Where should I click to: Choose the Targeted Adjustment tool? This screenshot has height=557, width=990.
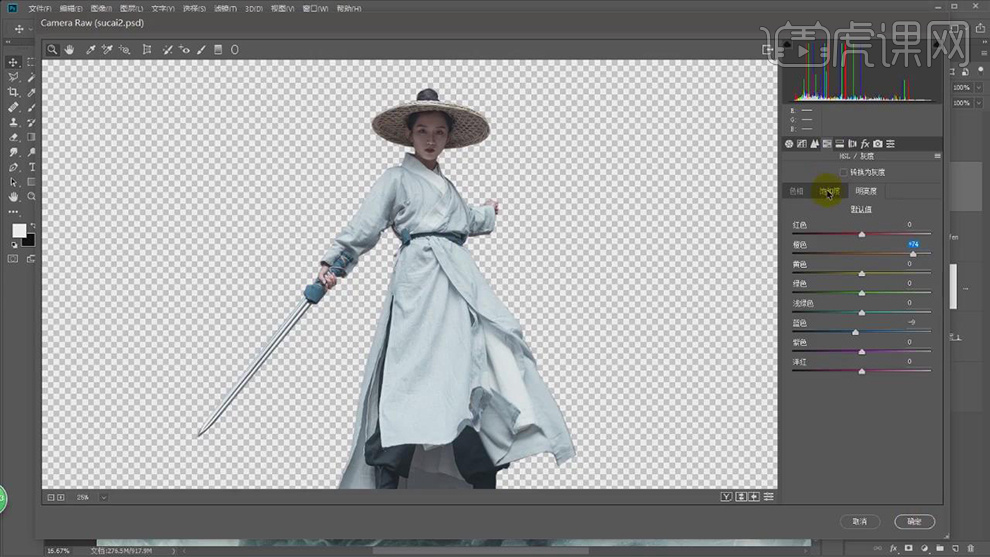[125, 49]
